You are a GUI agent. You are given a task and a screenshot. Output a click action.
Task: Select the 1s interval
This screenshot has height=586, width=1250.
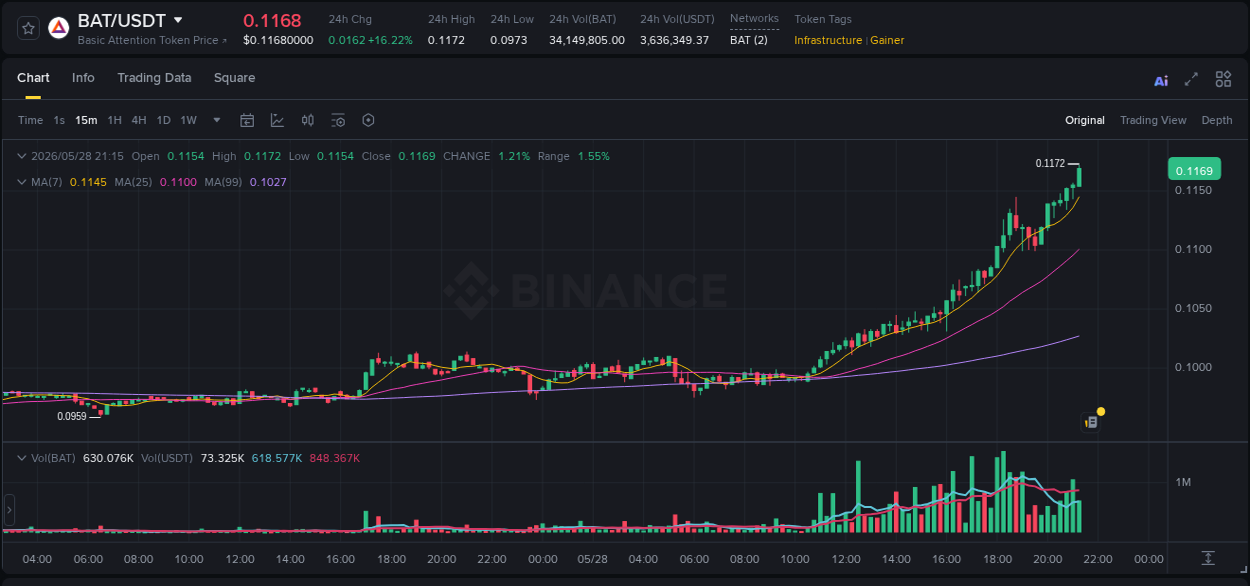(59, 120)
